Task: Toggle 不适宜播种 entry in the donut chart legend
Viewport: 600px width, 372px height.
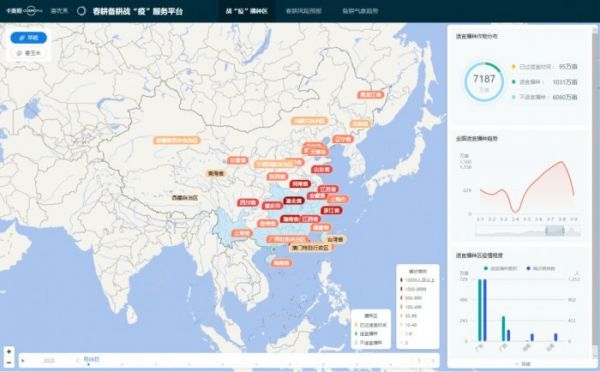Action: 544,97
